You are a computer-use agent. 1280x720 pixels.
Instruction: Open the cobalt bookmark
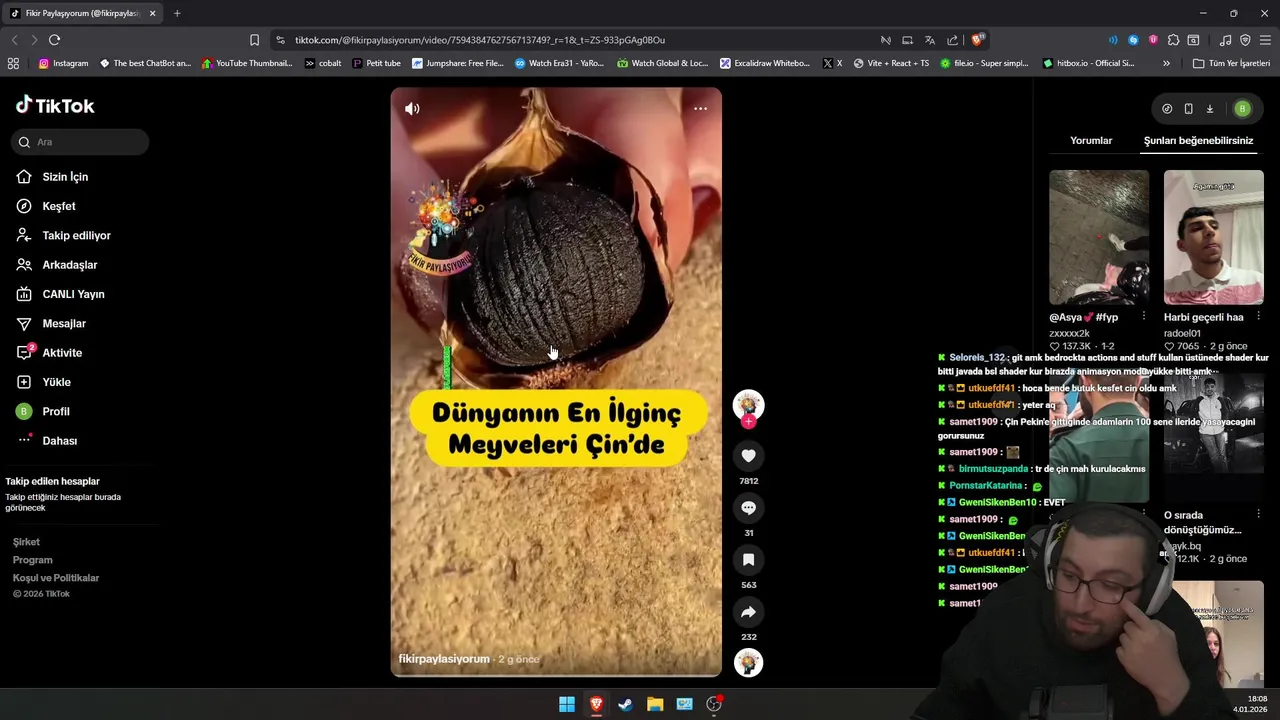(x=323, y=63)
